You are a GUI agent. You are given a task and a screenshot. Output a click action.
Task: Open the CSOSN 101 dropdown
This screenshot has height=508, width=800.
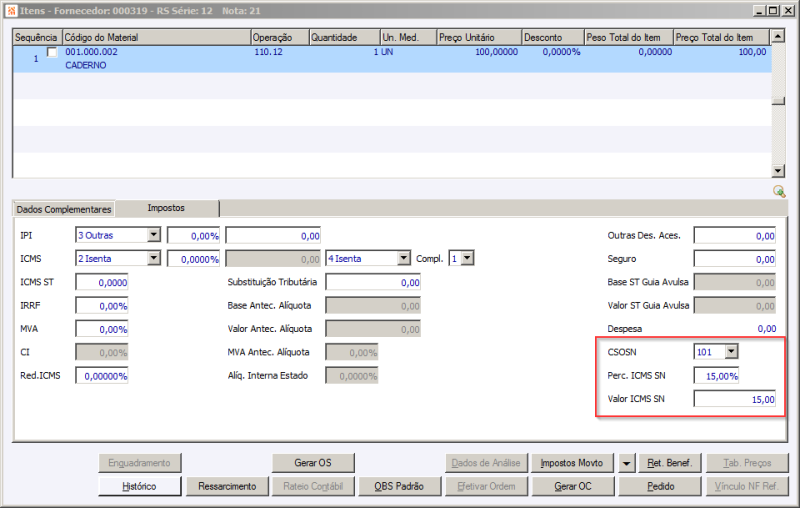(x=732, y=351)
